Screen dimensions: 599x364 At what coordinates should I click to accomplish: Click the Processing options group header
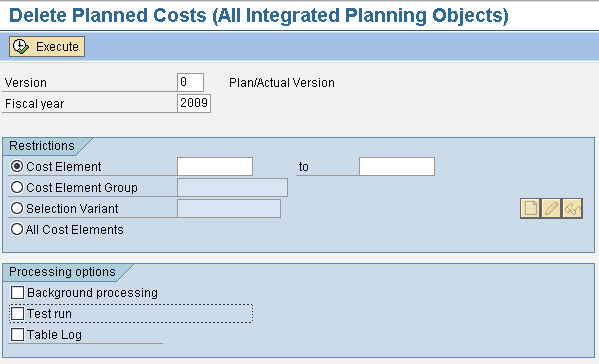pos(62,272)
